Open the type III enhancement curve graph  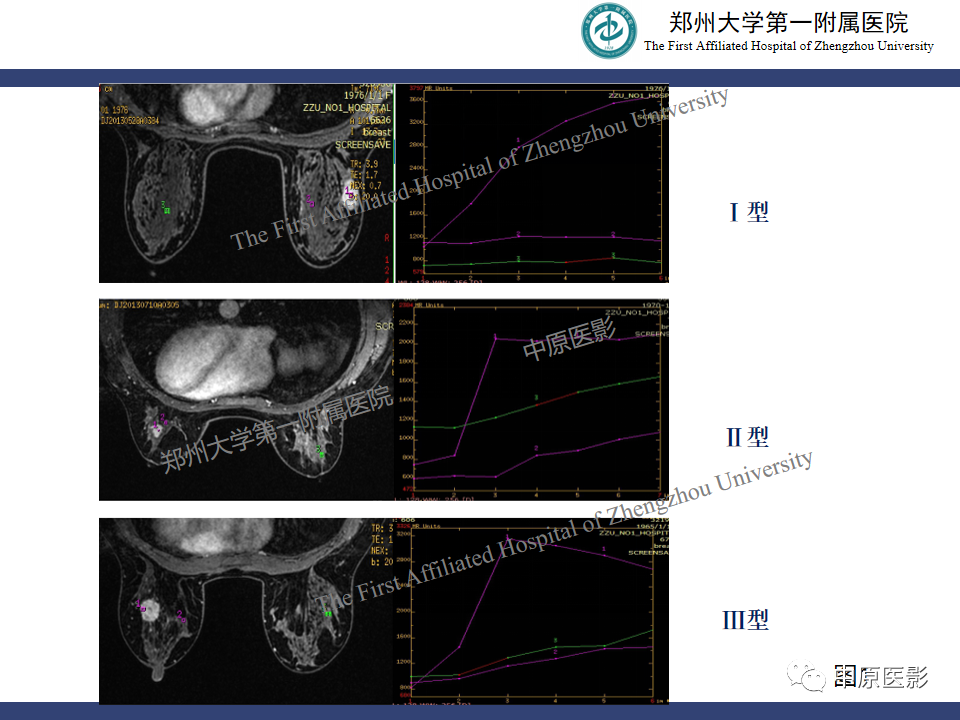(532, 611)
